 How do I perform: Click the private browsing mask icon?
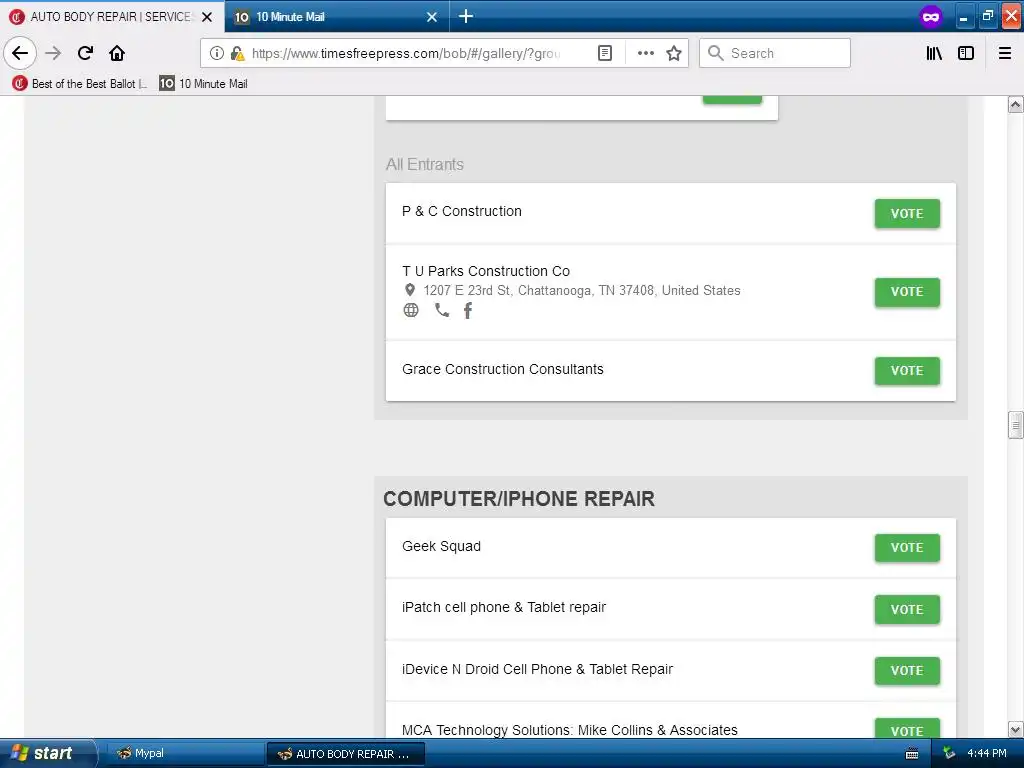tap(931, 16)
